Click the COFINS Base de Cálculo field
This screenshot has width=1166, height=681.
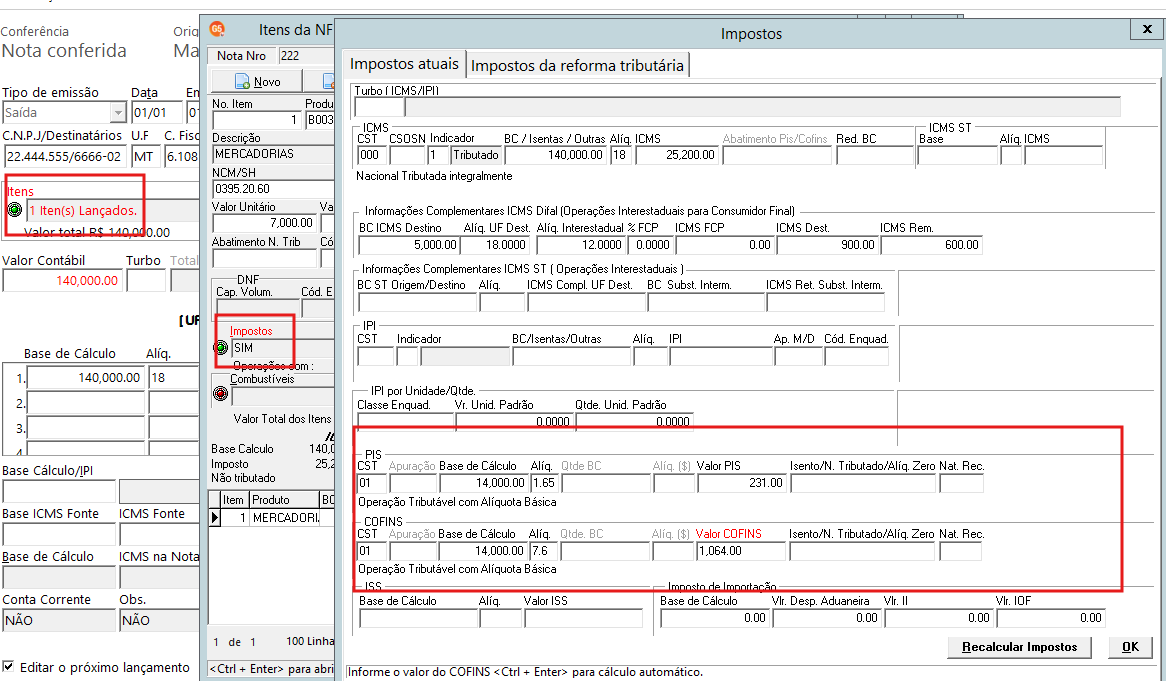pos(483,551)
